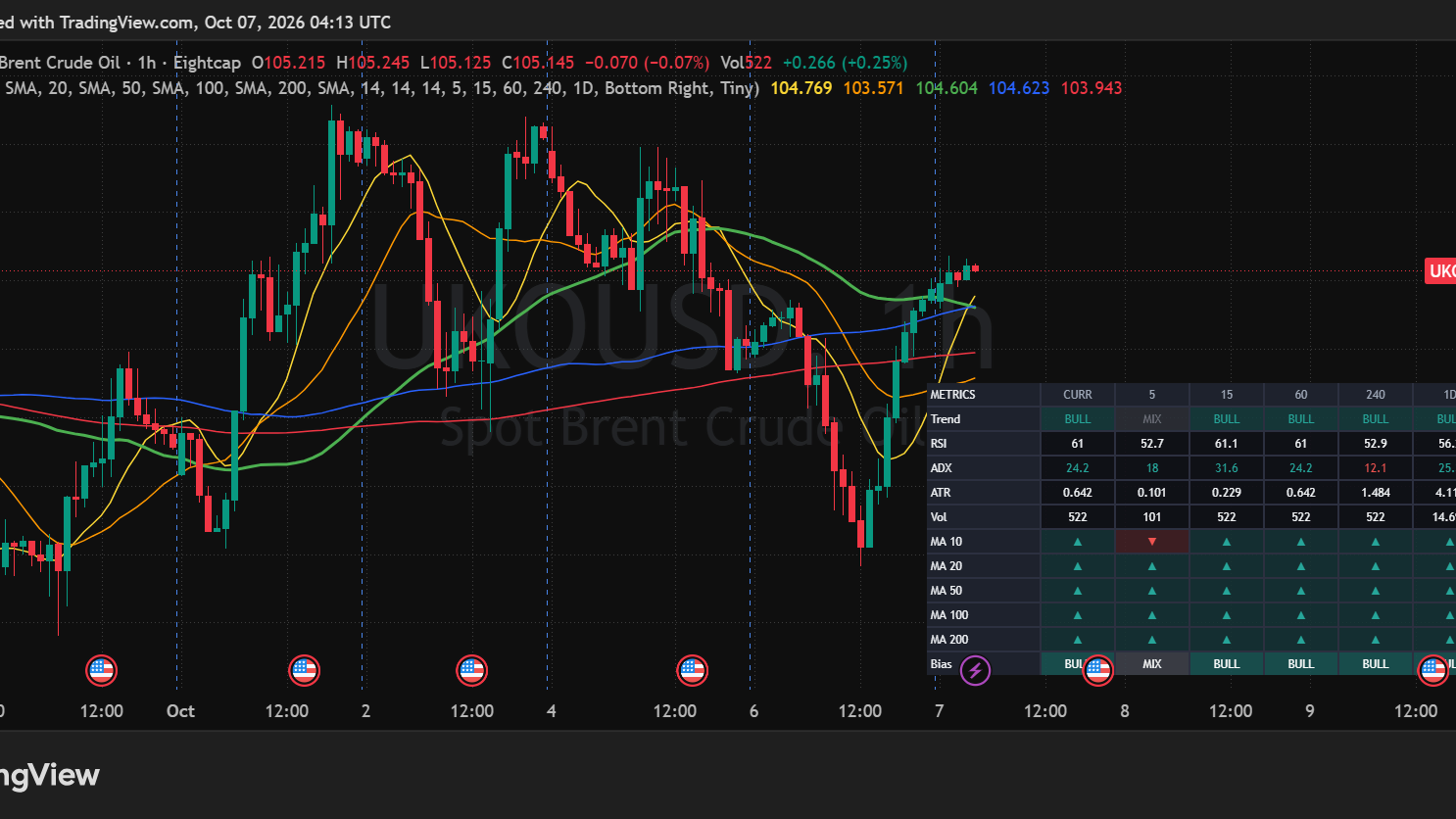Image resolution: width=1456 pixels, height=819 pixels.
Task: Click the green up arrow for MA 10 in CURR column
Action: click(1078, 542)
